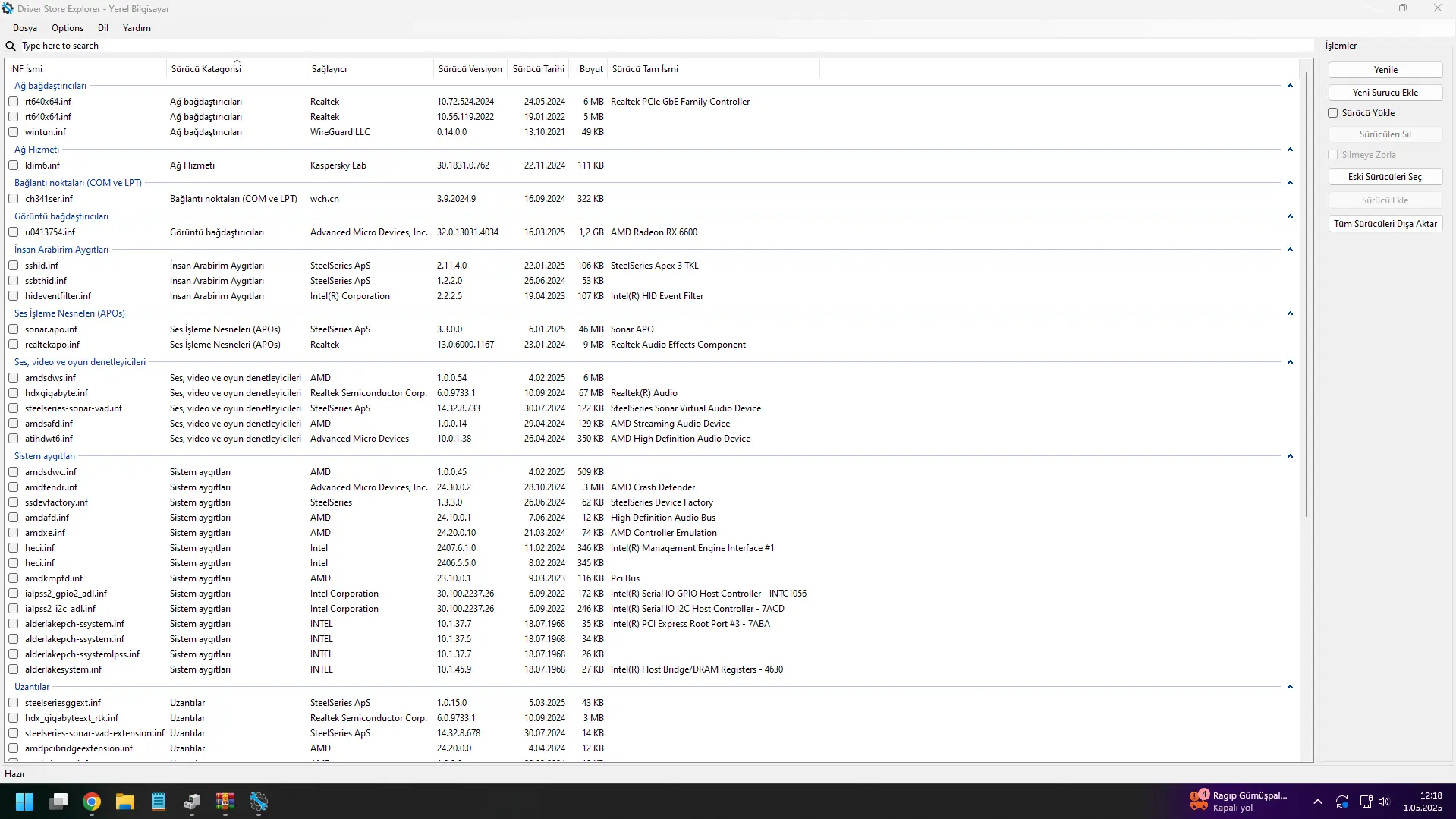Sort by the Sürücü Versiyon column header
The image size is (1456, 819).
click(x=470, y=69)
